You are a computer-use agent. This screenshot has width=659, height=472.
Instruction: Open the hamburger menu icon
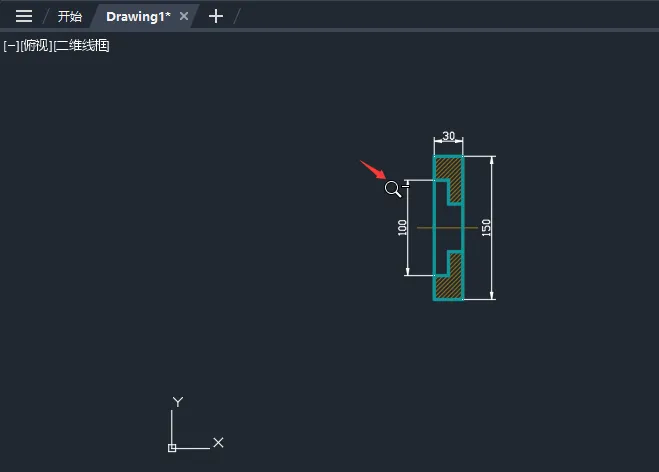tap(24, 16)
